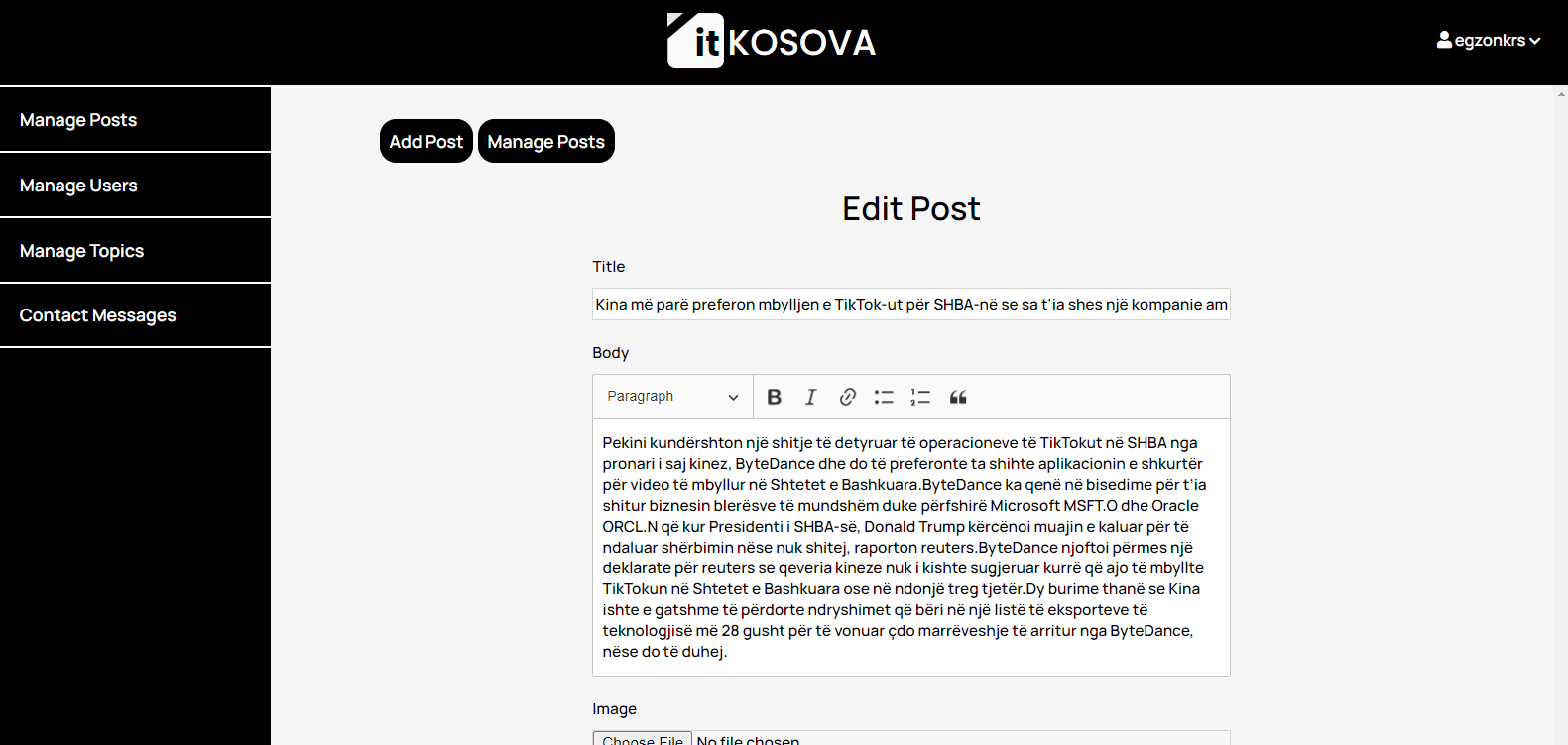Apply italic formatting in the body editor
The width and height of the screenshot is (1568, 745).
[810, 397]
